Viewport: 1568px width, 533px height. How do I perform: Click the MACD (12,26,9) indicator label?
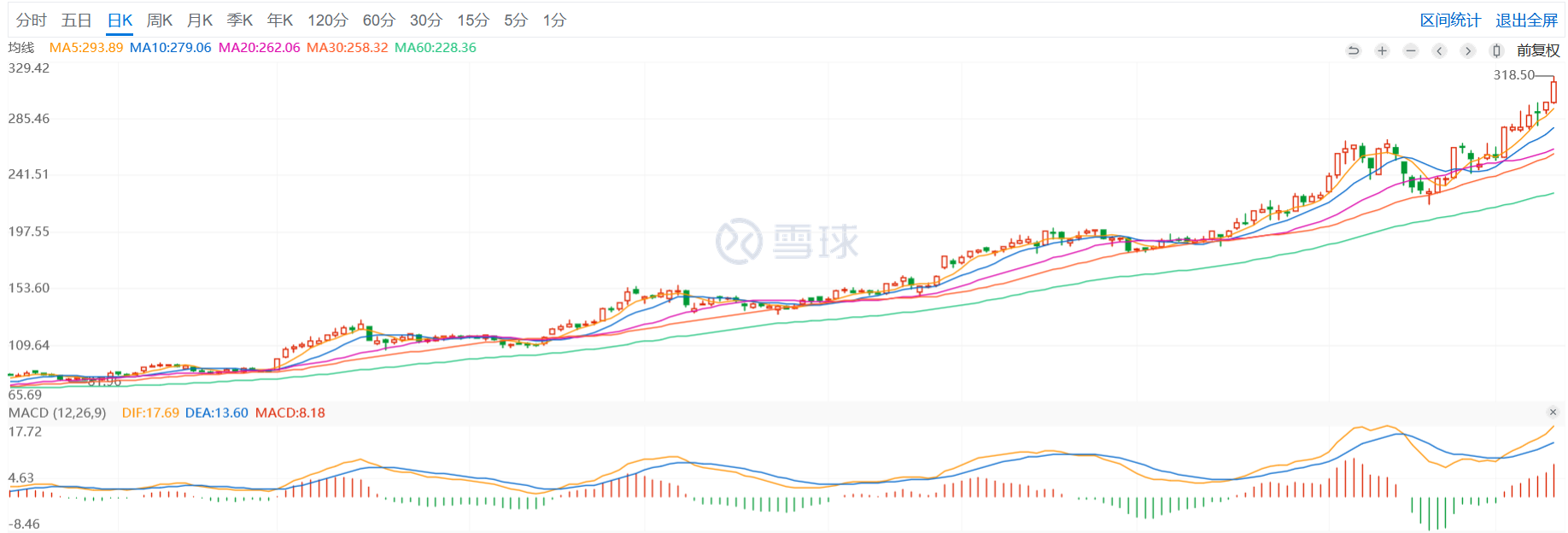pyautogui.click(x=57, y=413)
